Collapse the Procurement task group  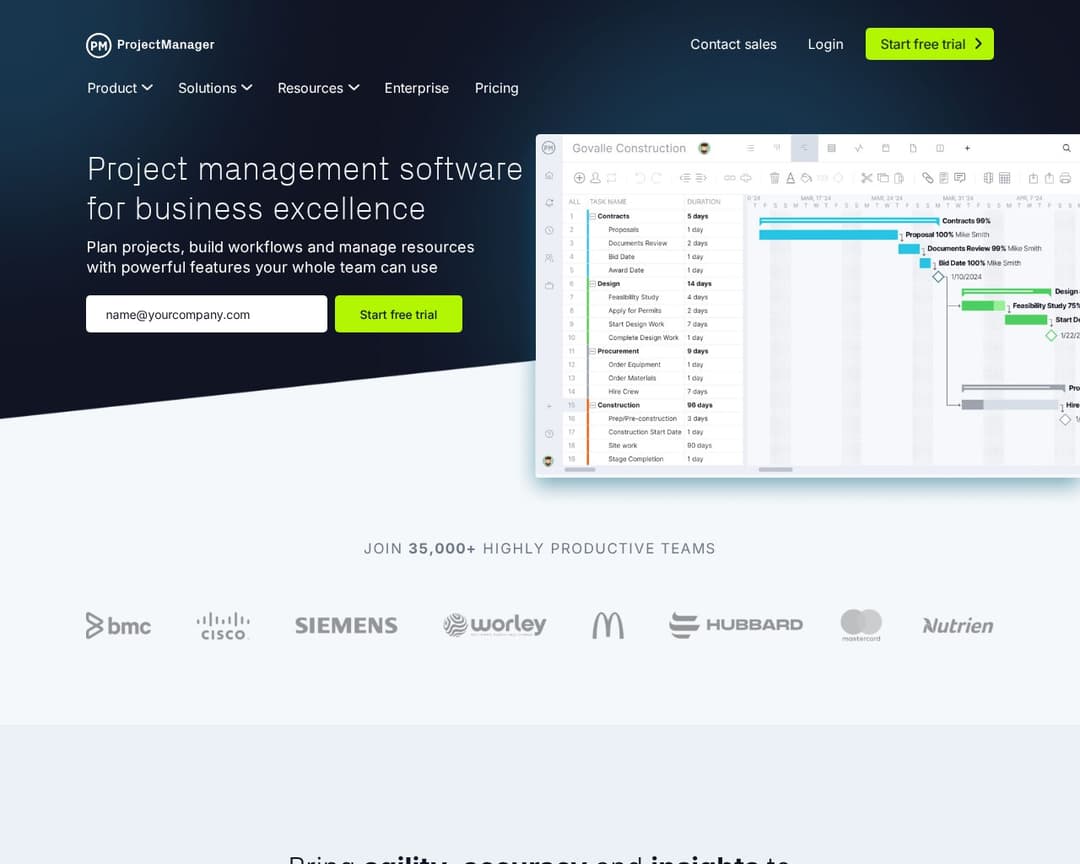592,351
